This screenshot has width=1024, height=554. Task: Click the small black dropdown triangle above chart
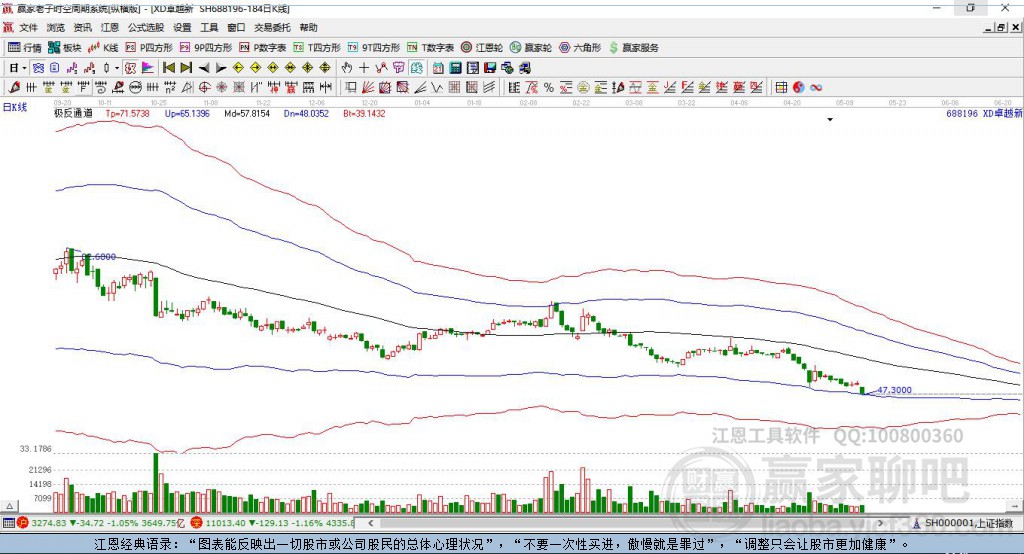(x=830, y=120)
